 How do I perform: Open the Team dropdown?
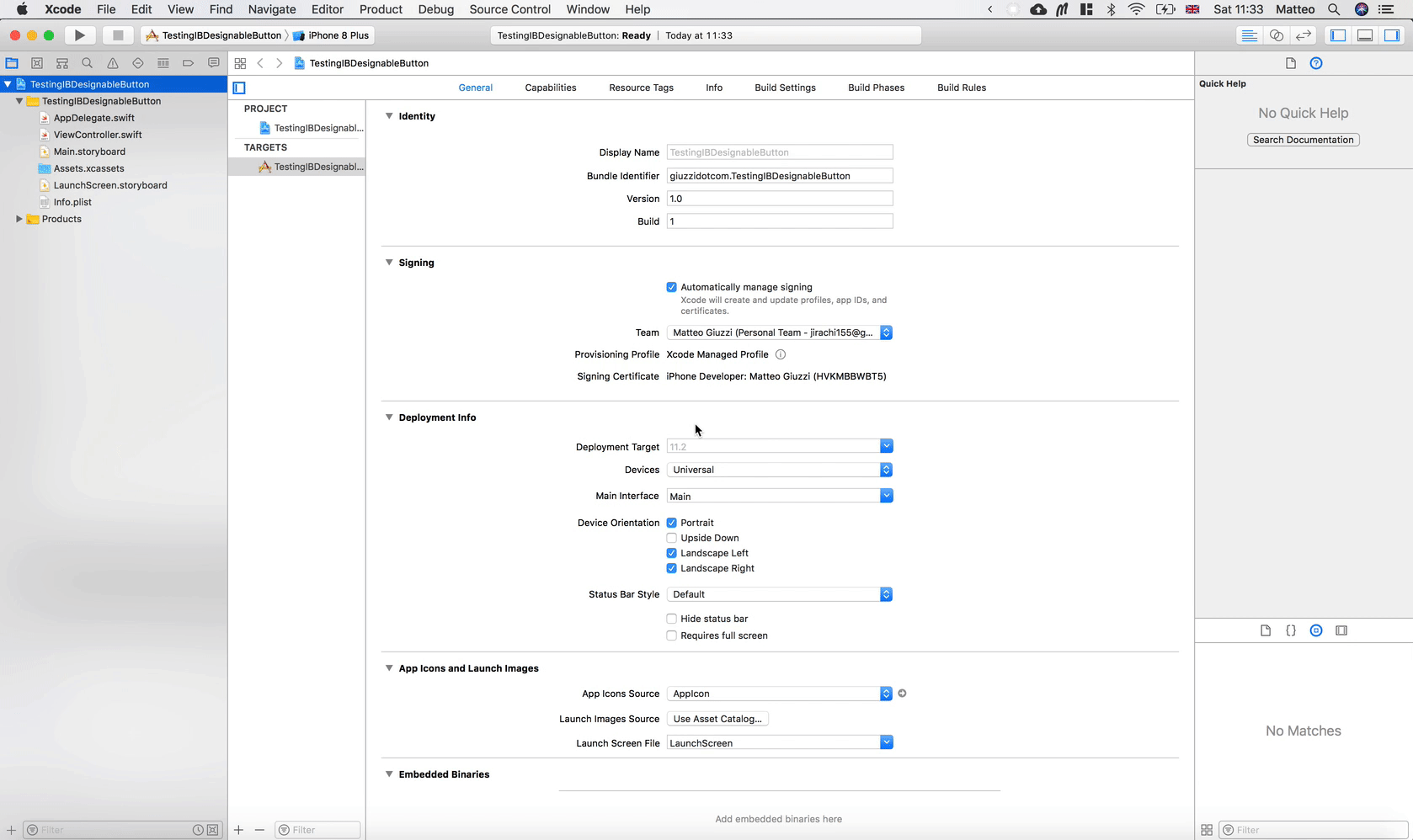click(x=779, y=332)
